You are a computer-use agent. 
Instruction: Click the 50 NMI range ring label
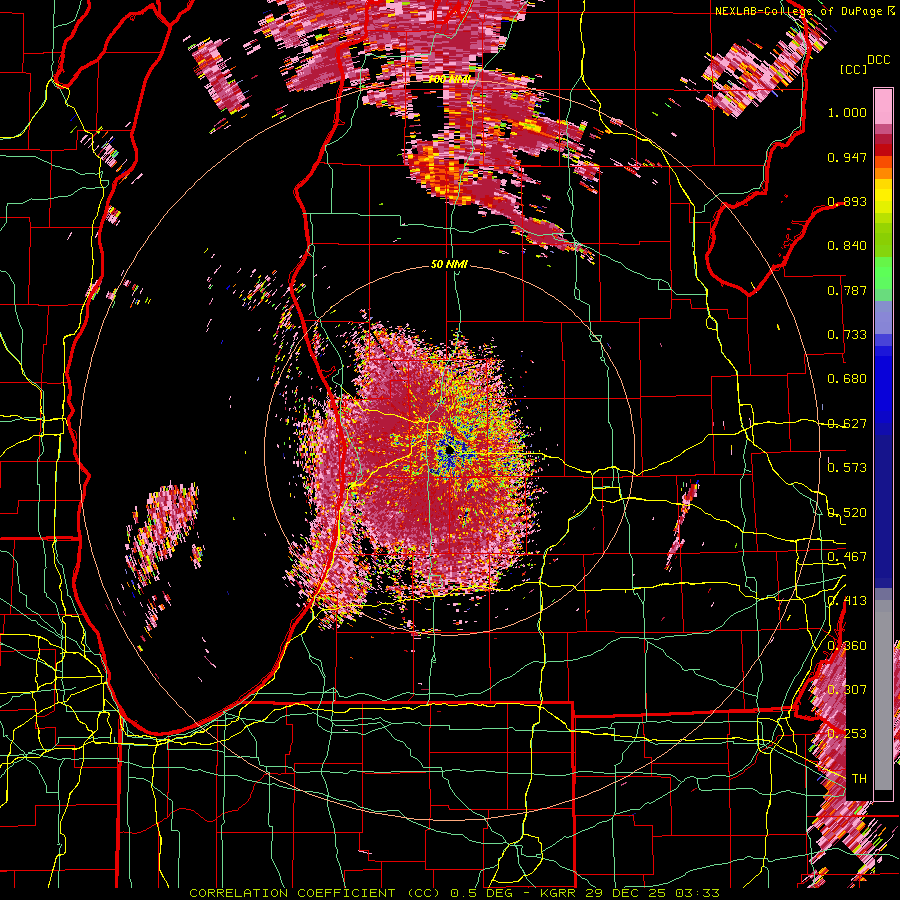point(449,264)
